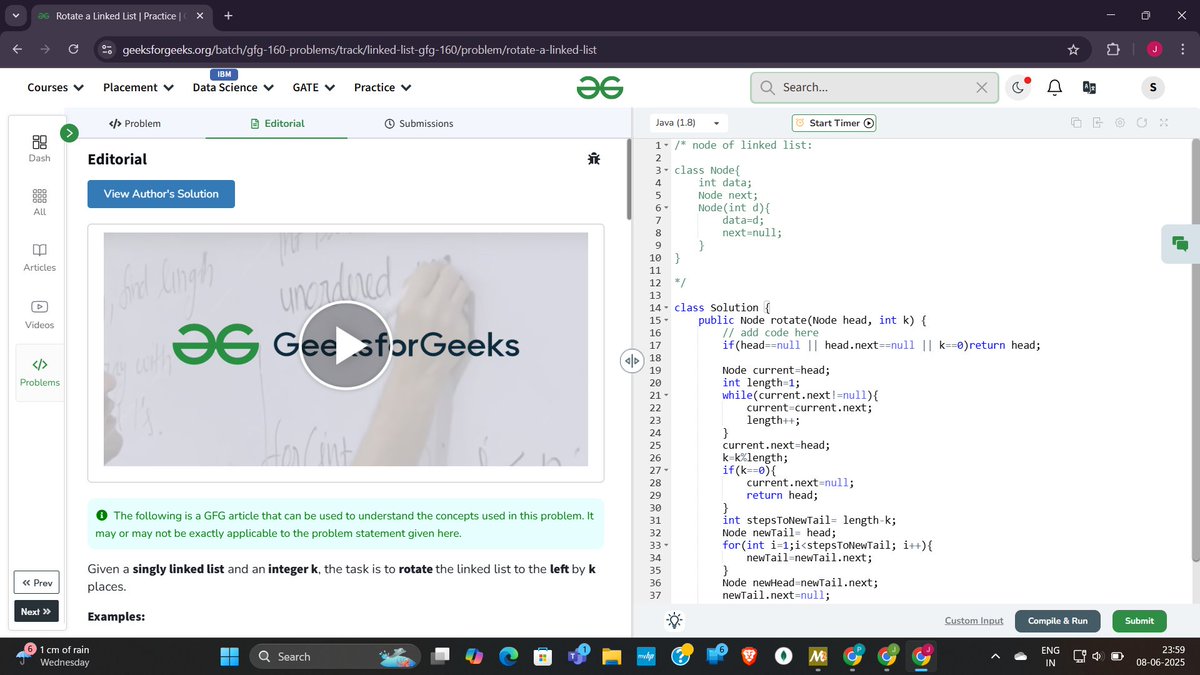Open the code editor settings gear
Viewport: 1200px width, 675px height.
[x=1119, y=123]
